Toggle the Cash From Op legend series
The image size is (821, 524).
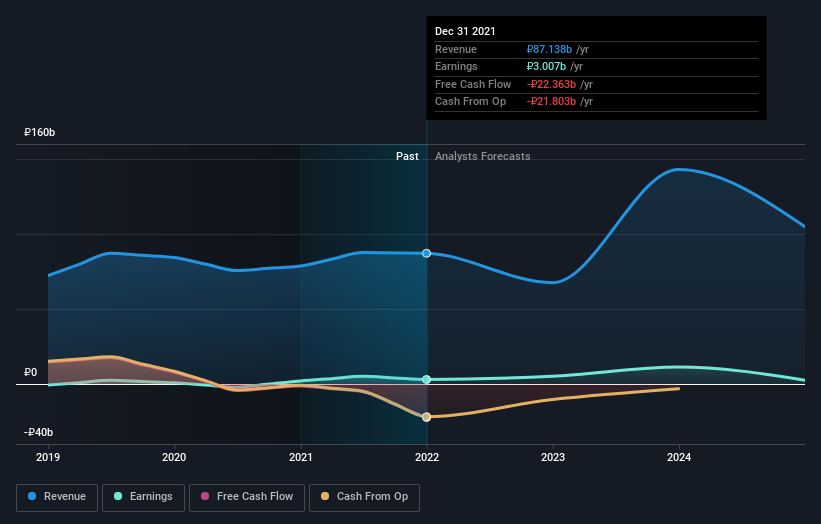[x=364, y=497]
